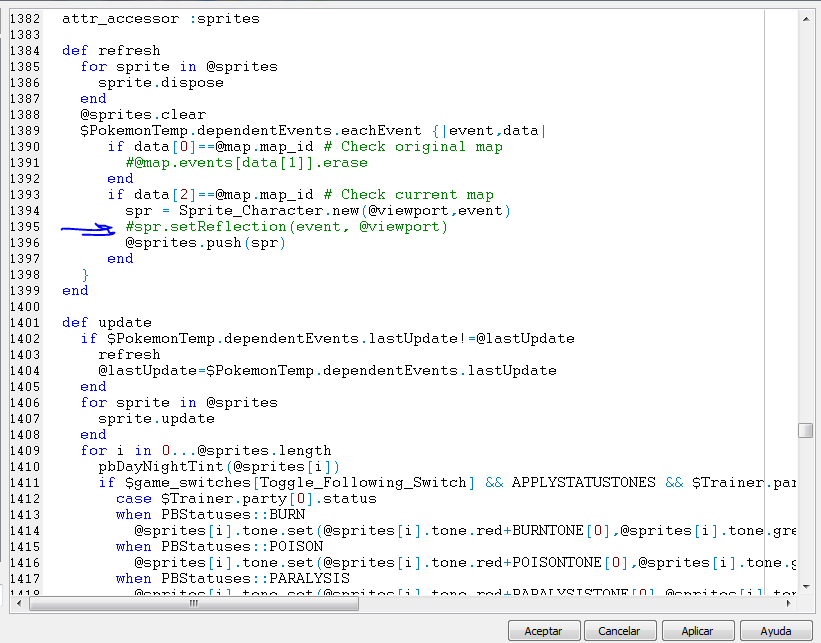Click the vertical scrollbar up arrow
The width and height of the screenshot is (821, 643).
[805, 17]
